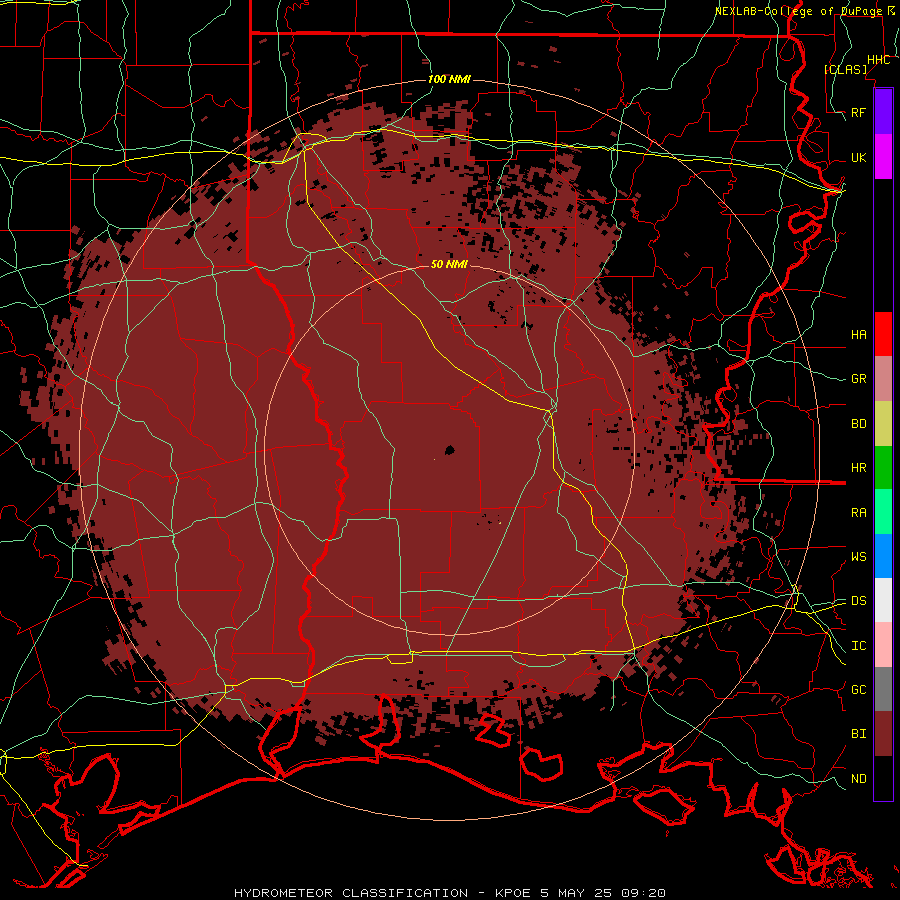Click the mint RA legend swatch
This screenshot has height=900, width=900.
[883, 512]
